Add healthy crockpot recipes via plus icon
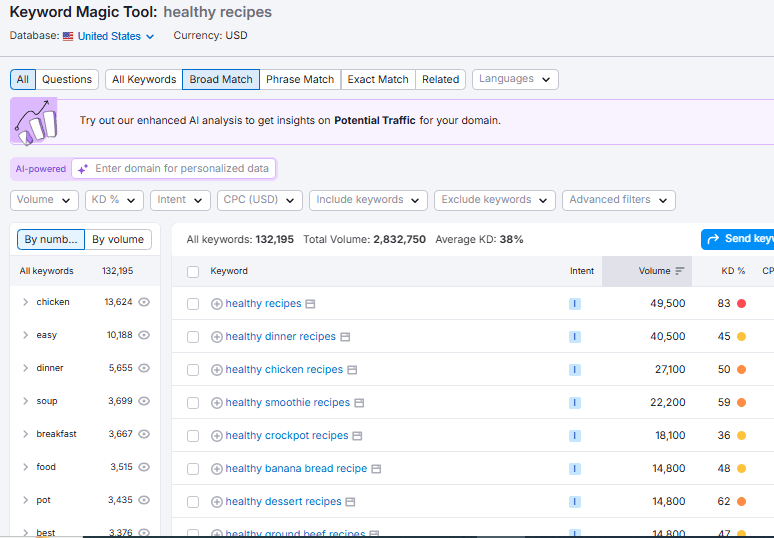The height and width of the screenshot is (538, 774). point(216,436)
